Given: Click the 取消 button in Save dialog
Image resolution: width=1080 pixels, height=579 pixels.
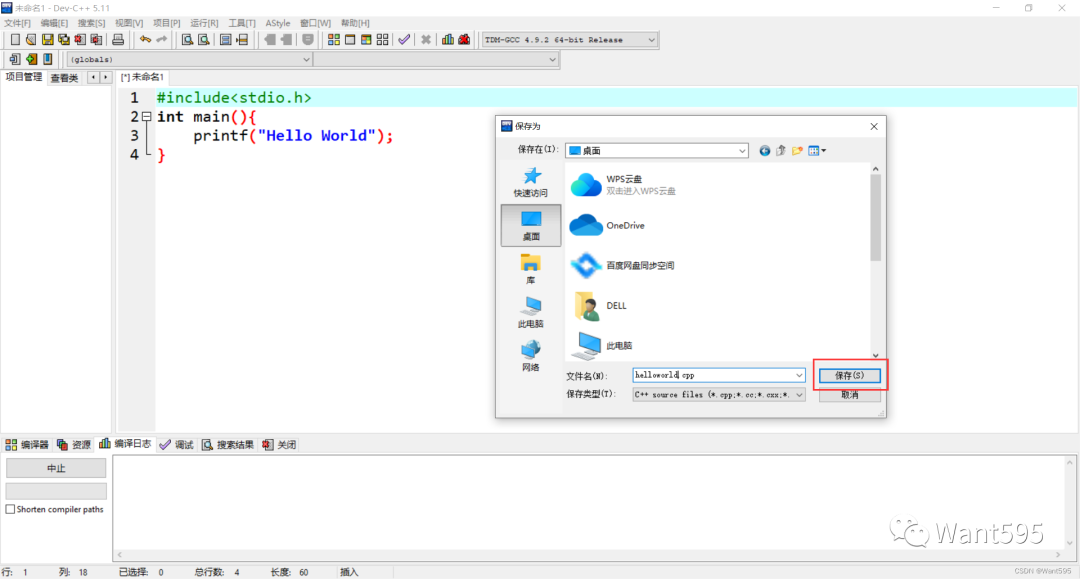Looking at the screenshot, I should (849, 395).
